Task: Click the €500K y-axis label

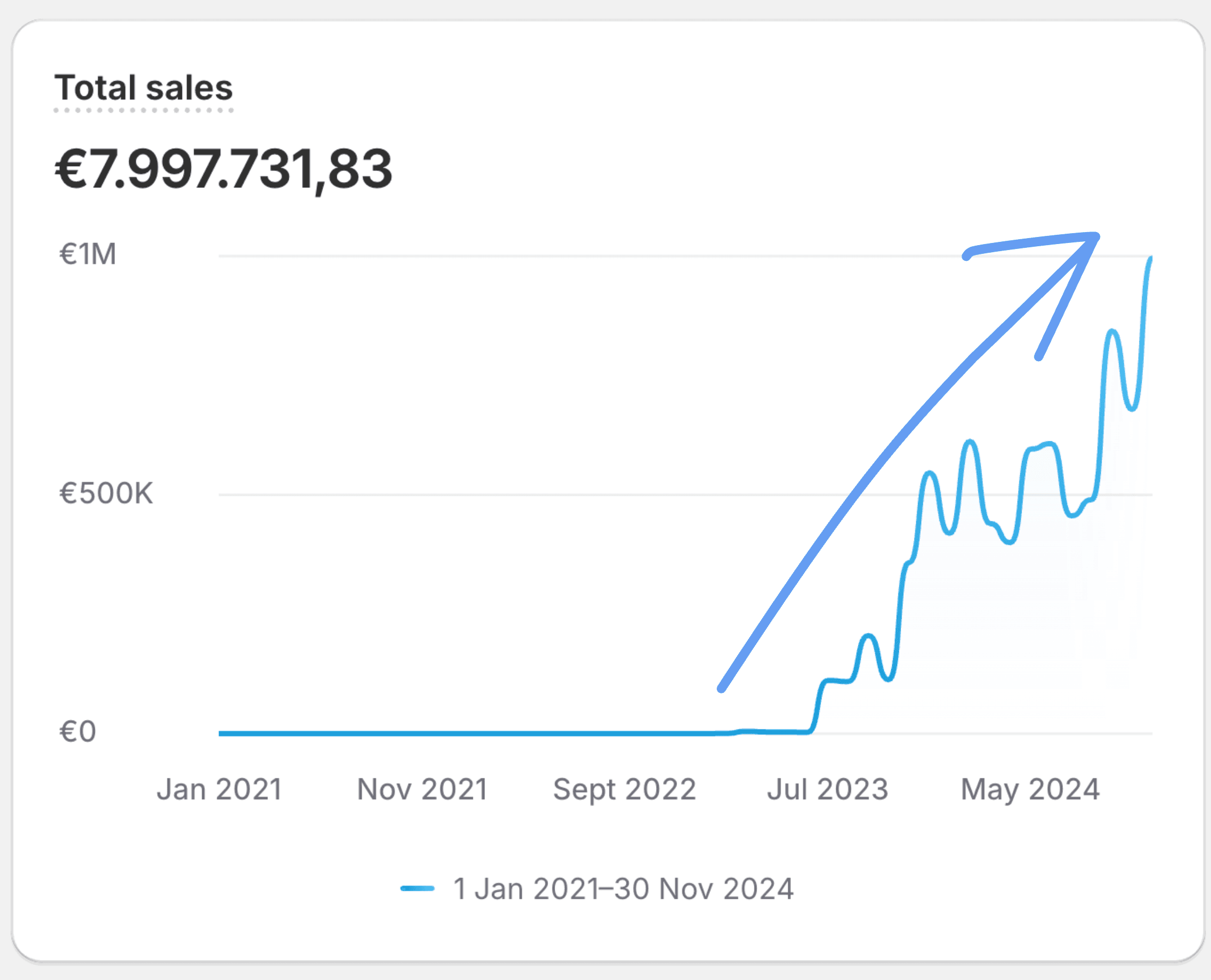Action: pyautogui.click(x=106, y=494)
